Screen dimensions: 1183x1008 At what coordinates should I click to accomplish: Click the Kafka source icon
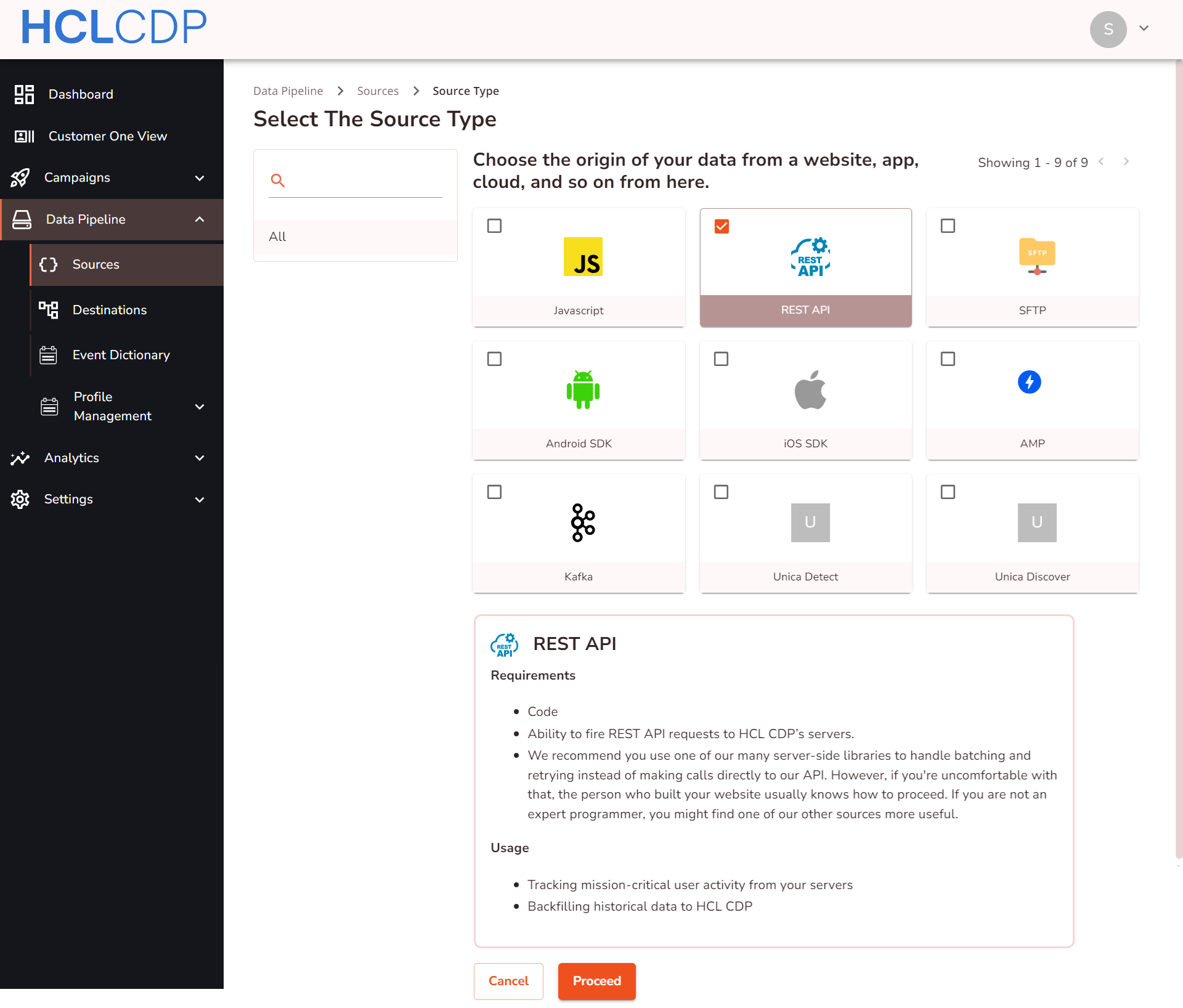pos(582,522)
